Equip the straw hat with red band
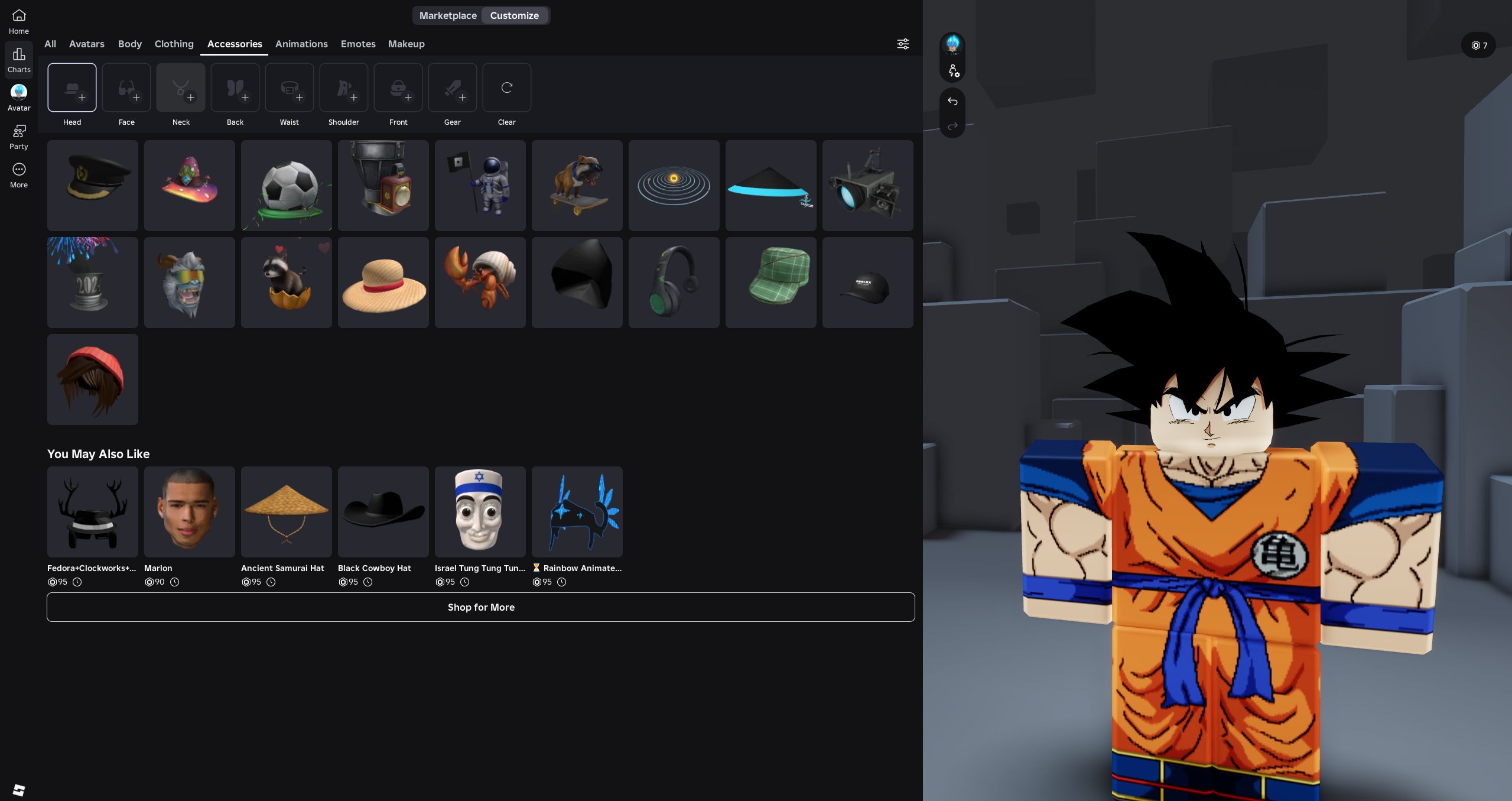1512x801 pixels. pos(383,283)
